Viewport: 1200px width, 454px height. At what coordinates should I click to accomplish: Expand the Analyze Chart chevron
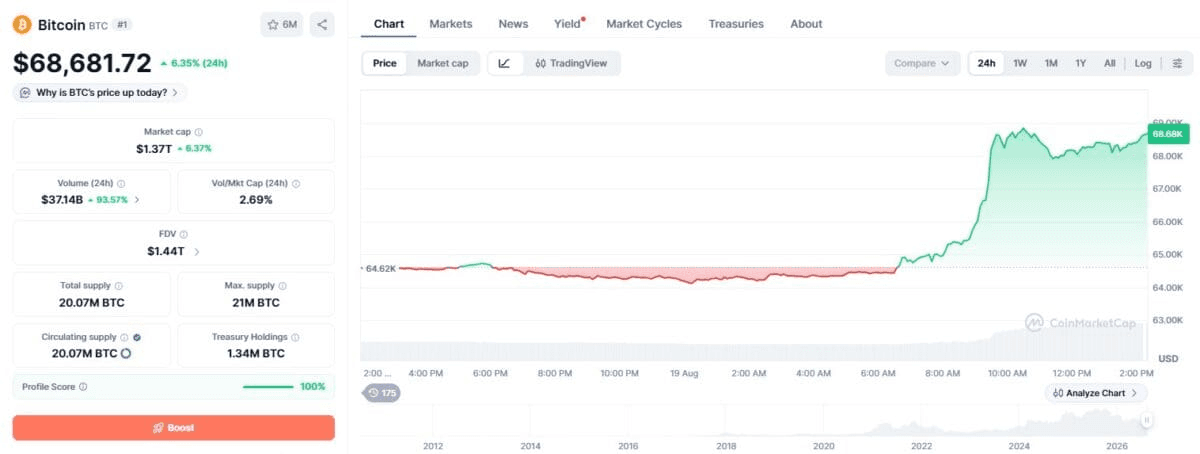[1134, 393]
